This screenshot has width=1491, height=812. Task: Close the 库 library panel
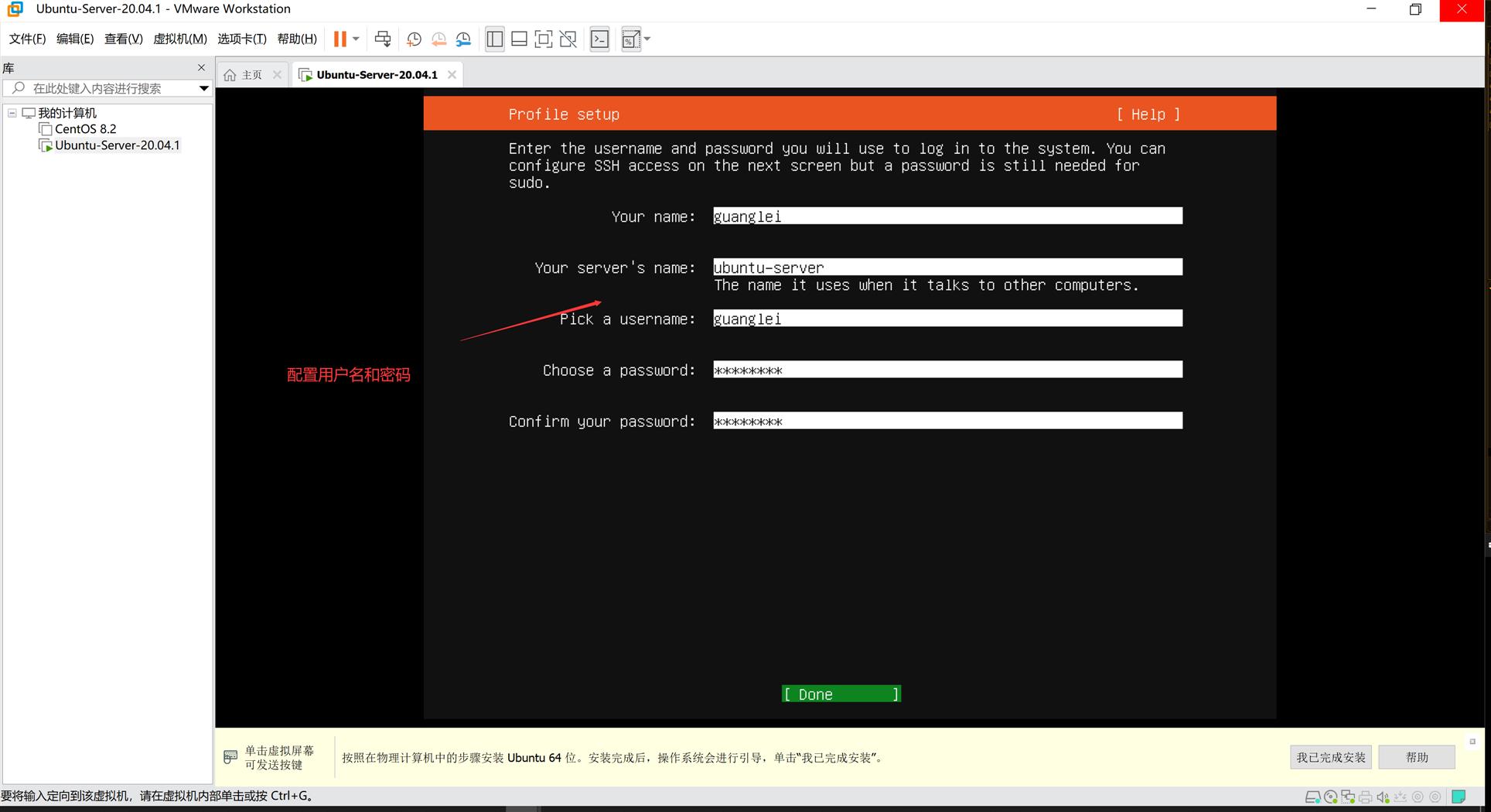click(201, 67)
